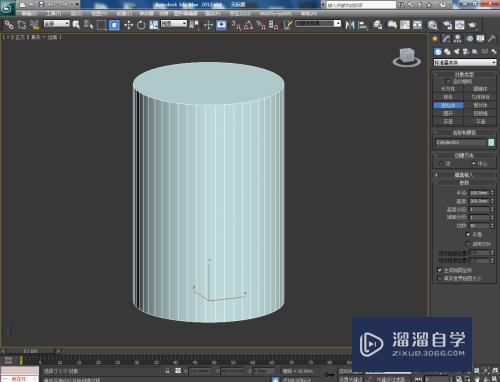Click the Align tool icon
The width and height of the screenshot is (500, 382).
coord(363,25)
